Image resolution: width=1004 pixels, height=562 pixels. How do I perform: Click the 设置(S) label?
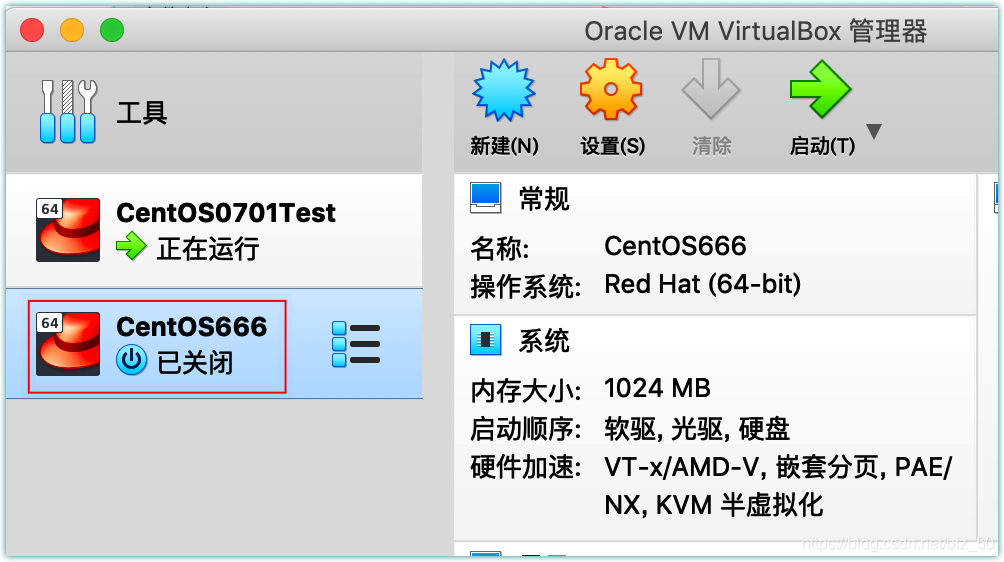pyautogui.click(x=613, y=146)
